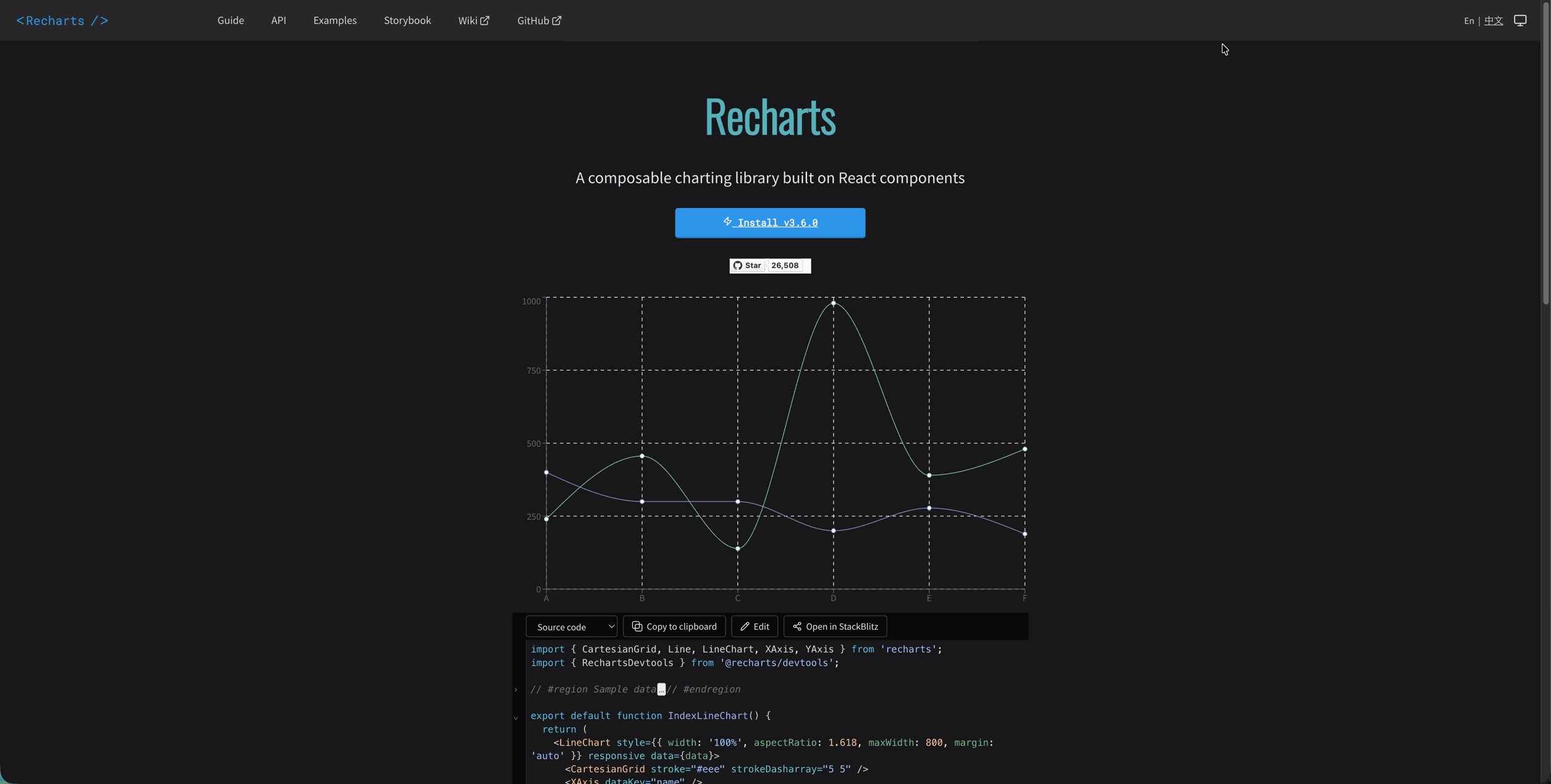Click the 26,508 star count badge
Screen dimensions: 1551x784
coord(785,265)
